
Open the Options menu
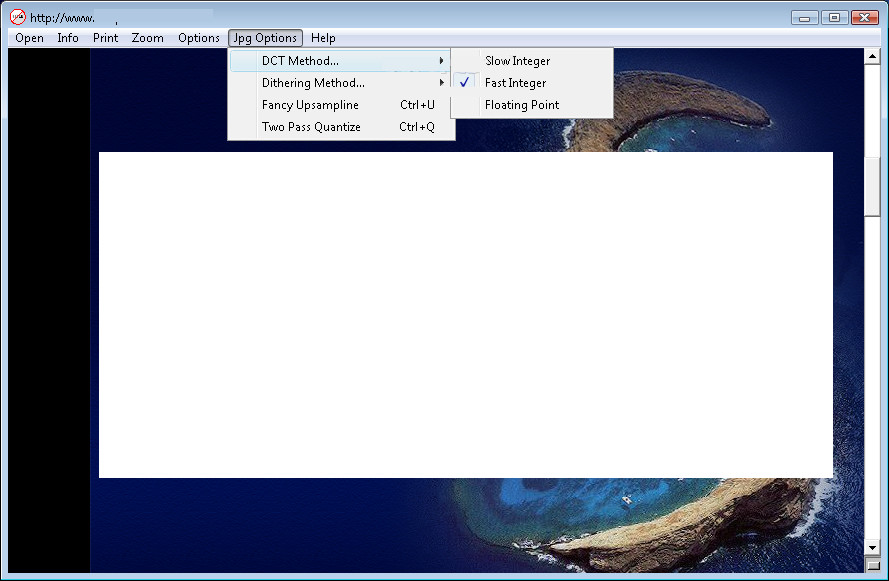tap(198, 38)
